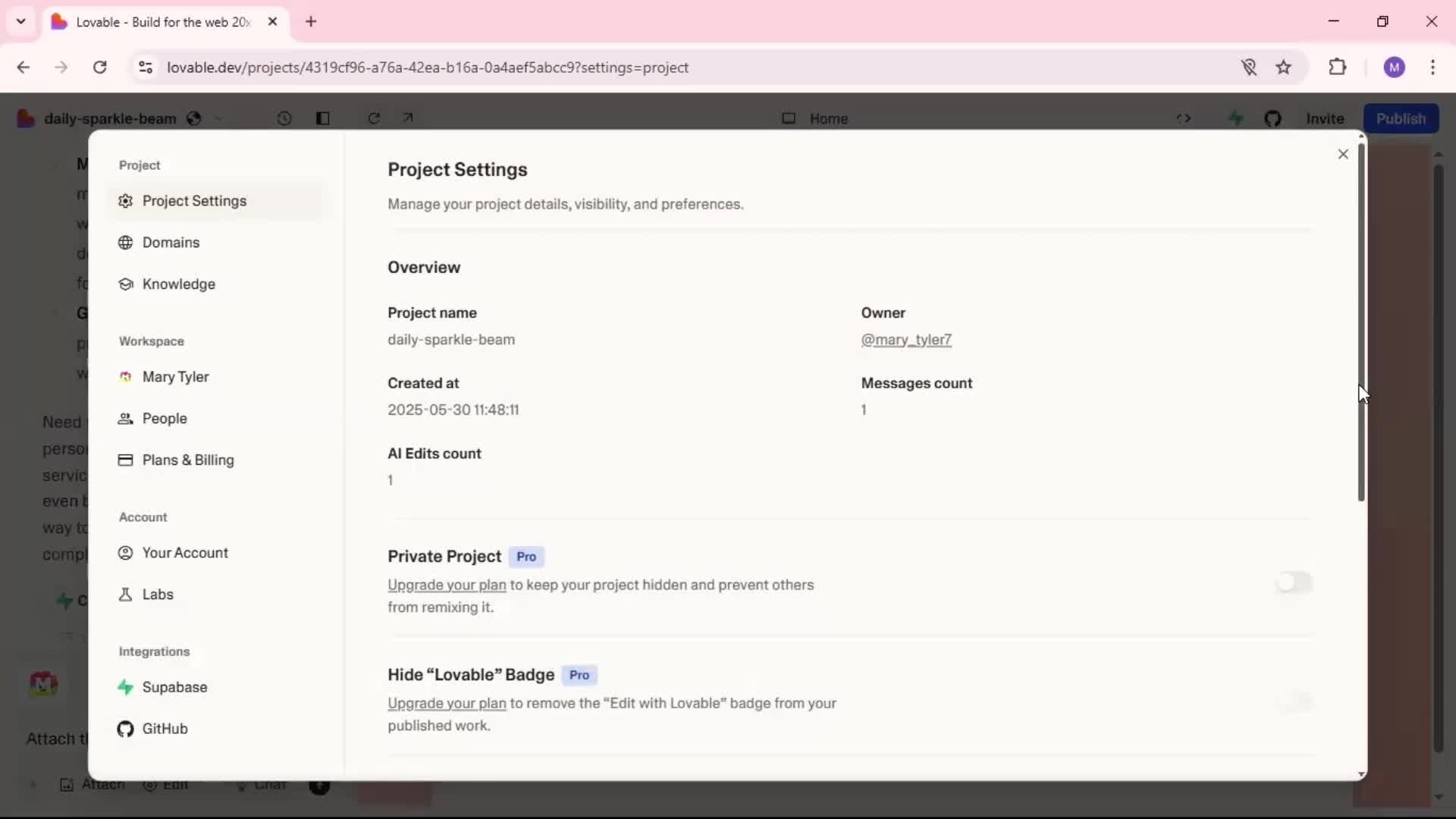
Task: Toggle the Hide Lovable Badge switch
Action: [x=1294, y=701]
